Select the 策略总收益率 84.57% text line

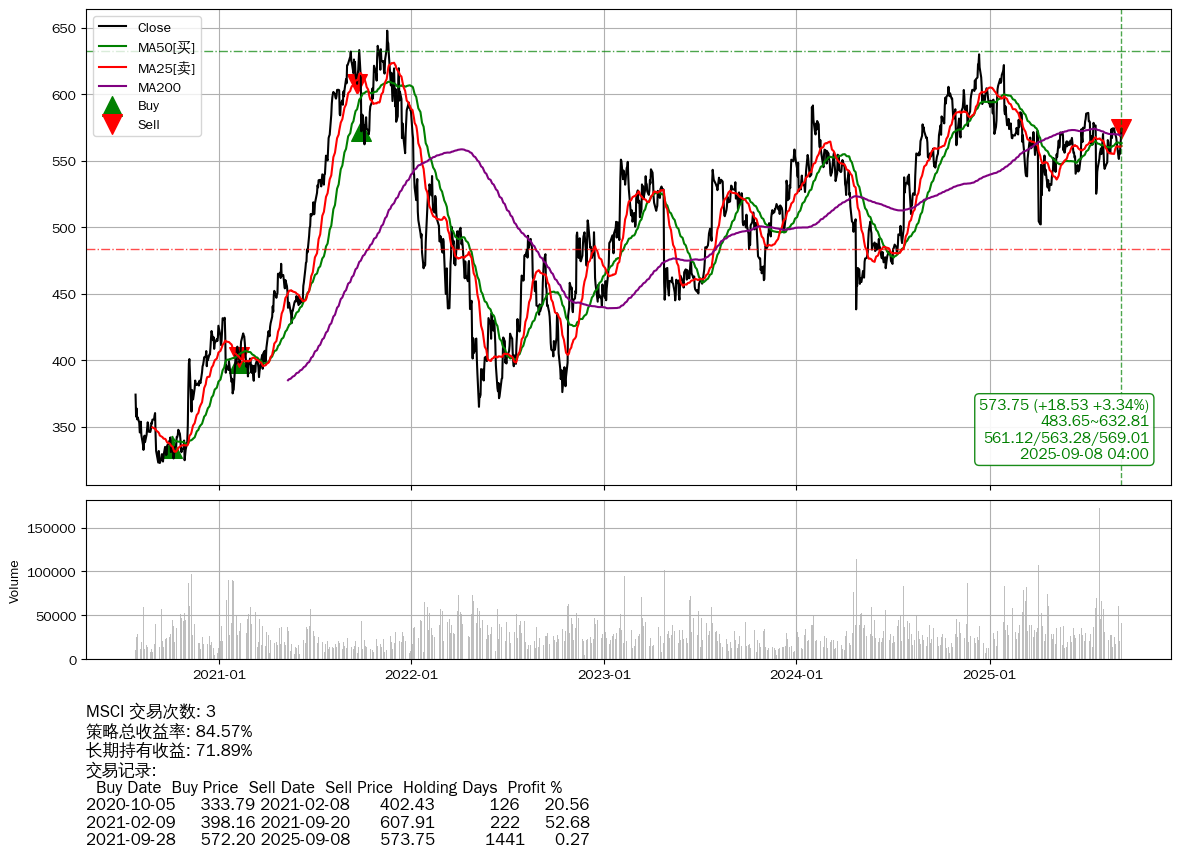click(169, 731)
